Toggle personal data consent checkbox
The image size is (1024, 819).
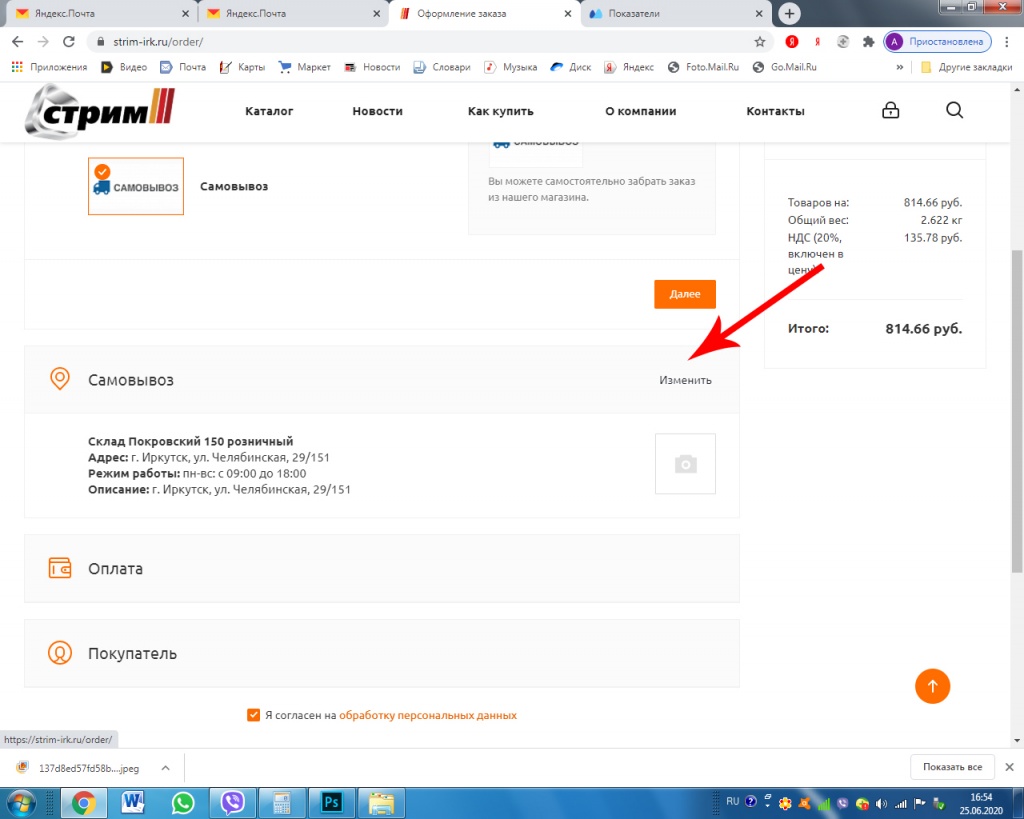click(253, 715)
